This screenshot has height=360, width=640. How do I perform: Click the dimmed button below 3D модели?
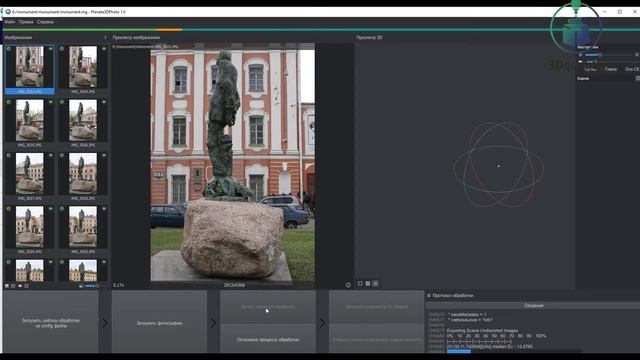(376, 339)
